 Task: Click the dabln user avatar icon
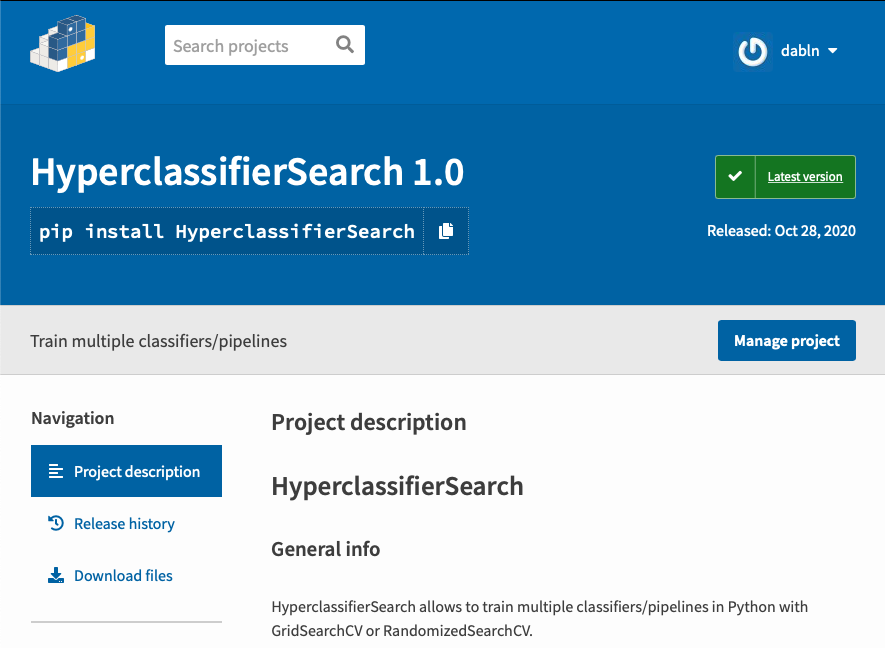point(753,51)
